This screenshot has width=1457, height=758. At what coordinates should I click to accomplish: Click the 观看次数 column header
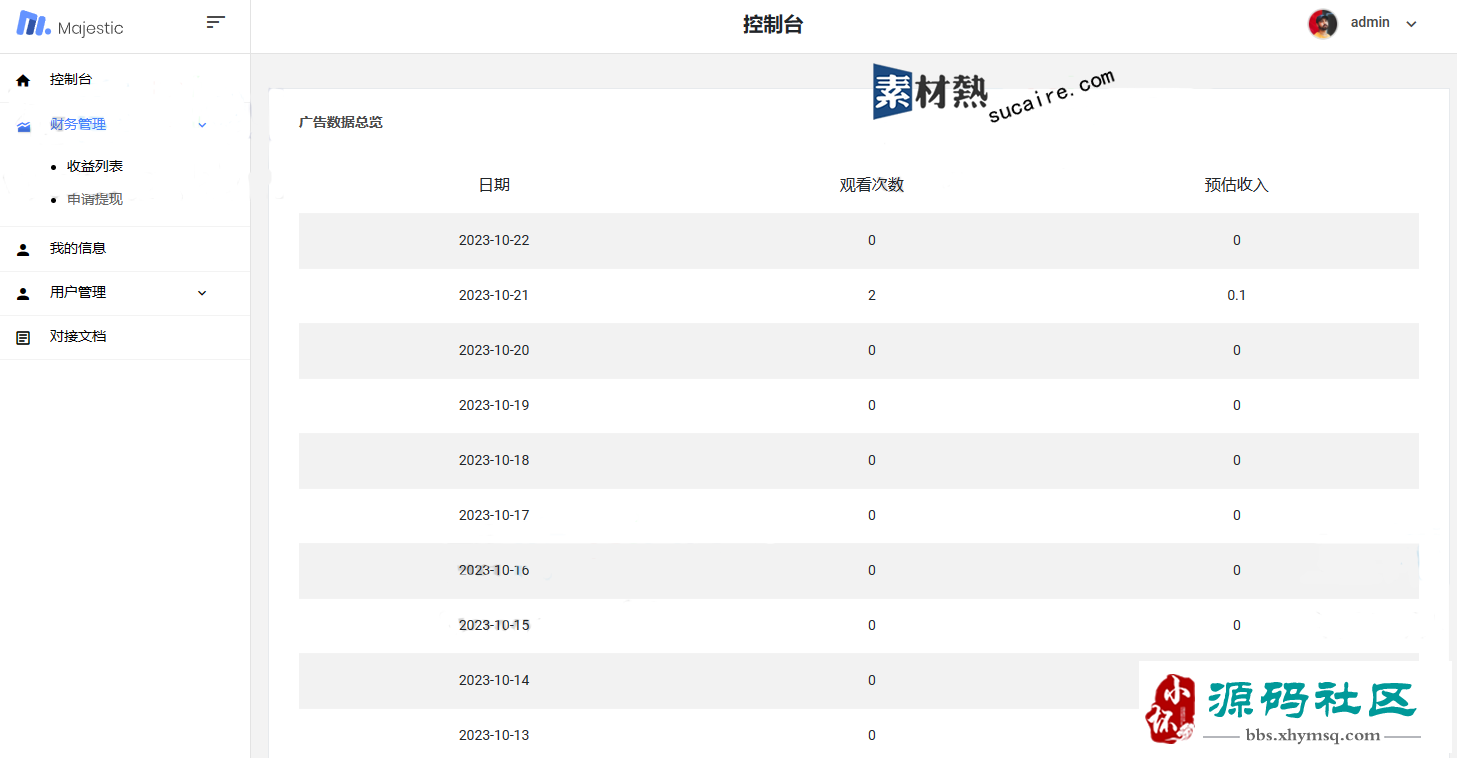pos(871,185)
